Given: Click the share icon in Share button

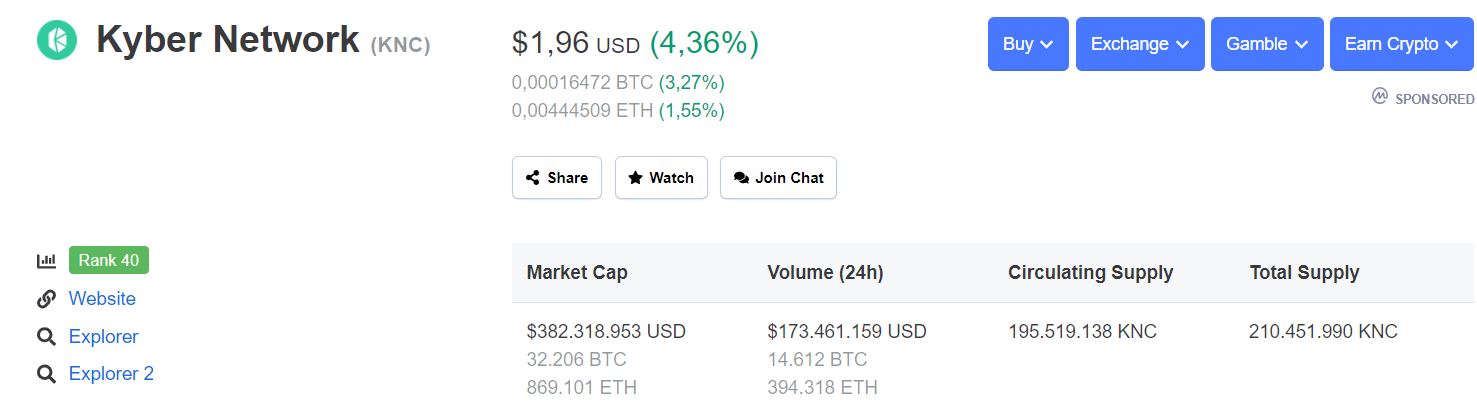Looking at the screenshot, I should [532, 178].
